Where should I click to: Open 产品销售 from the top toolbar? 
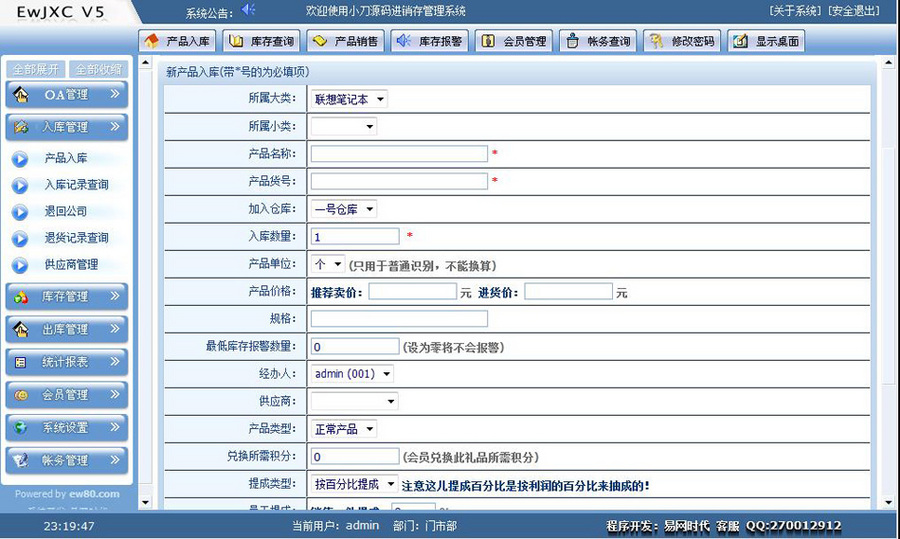tap(346, 41)
